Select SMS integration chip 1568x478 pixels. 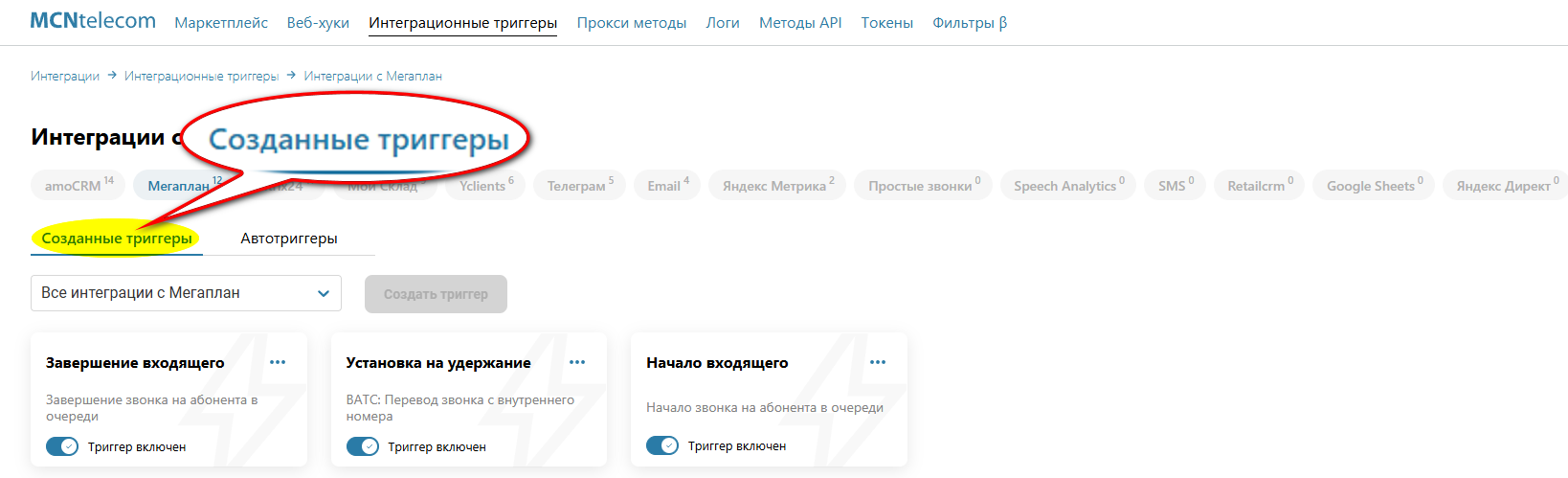click(x=1176, y=185)
